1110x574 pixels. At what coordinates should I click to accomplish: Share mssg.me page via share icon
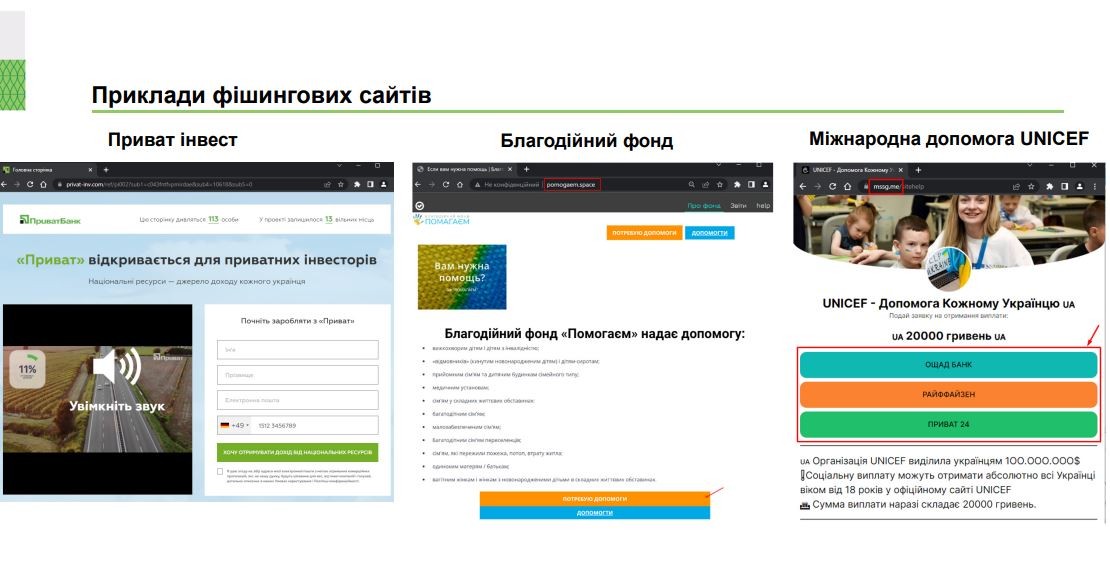coord(1017,186)
